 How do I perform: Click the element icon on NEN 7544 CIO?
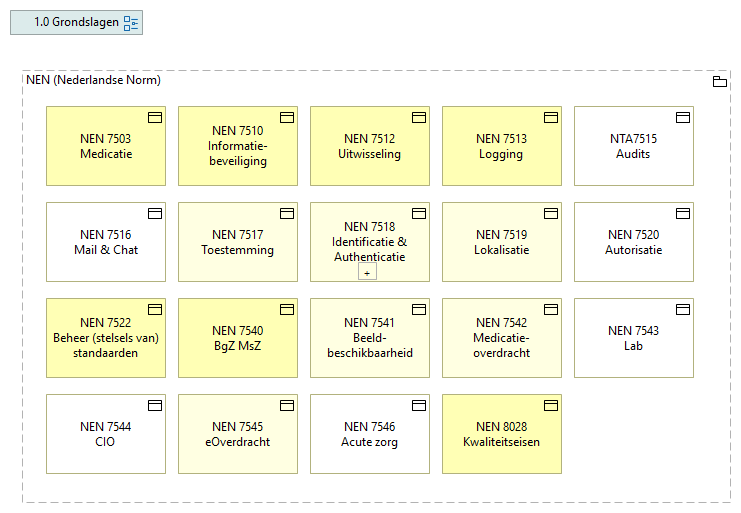pyautogui.click(x=155, y=405)
